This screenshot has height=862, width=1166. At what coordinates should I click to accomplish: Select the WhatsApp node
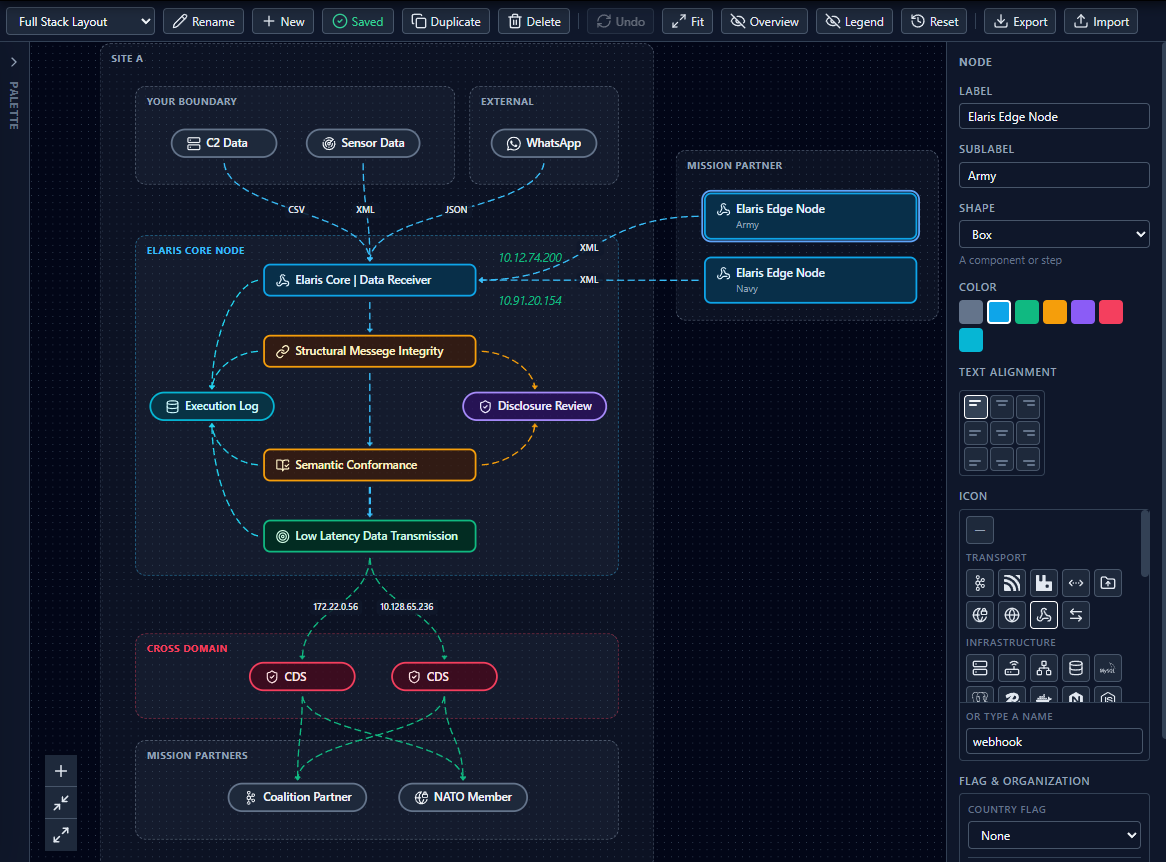[544, 143]
